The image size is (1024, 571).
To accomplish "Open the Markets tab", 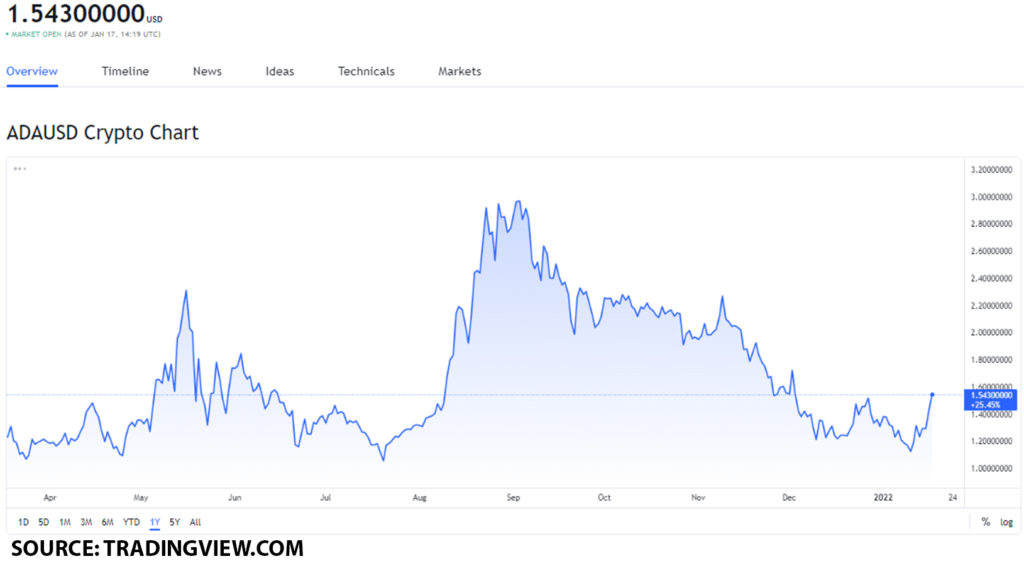I will [x=460, y=71].
